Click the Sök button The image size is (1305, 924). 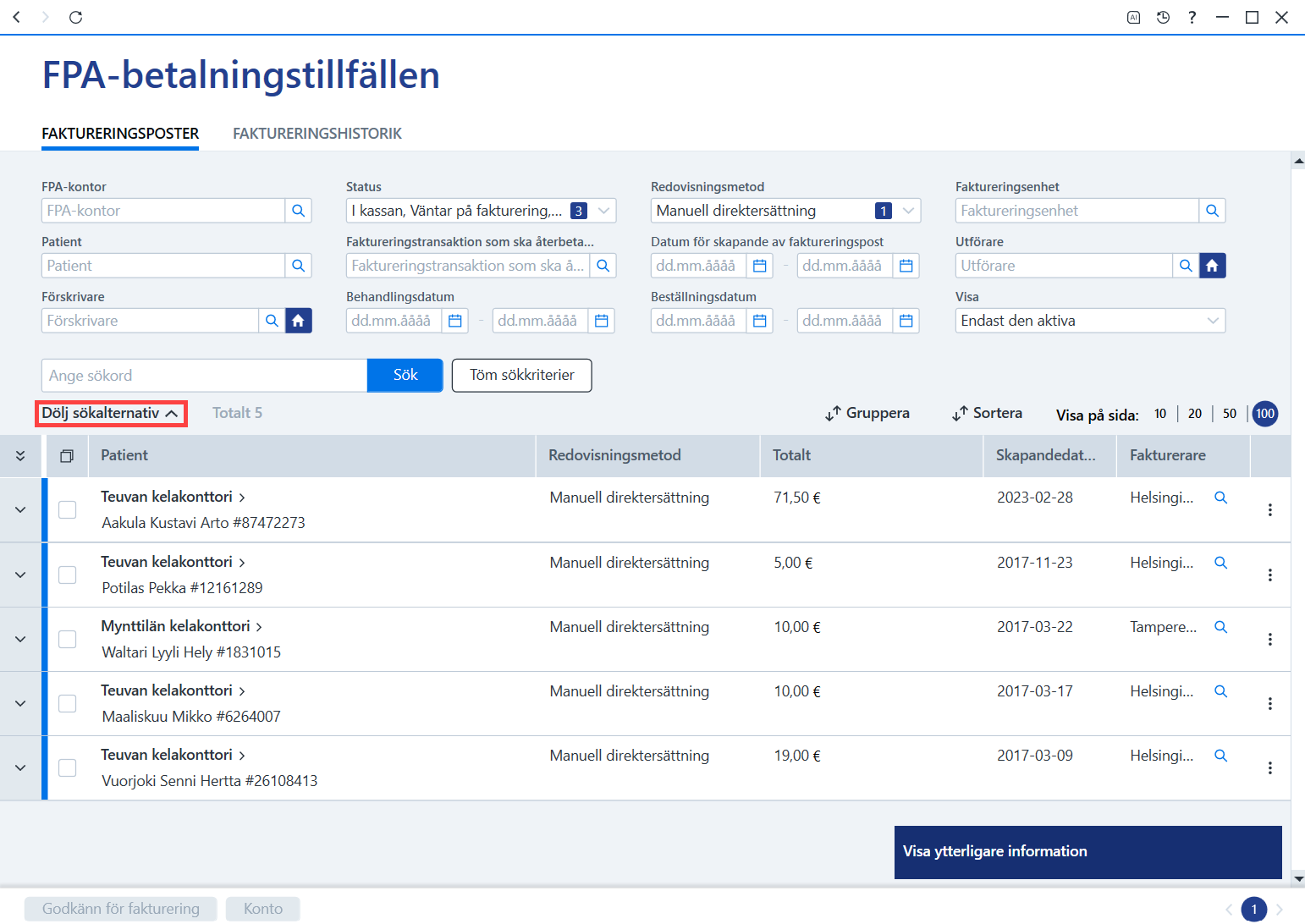click(405, 375)
